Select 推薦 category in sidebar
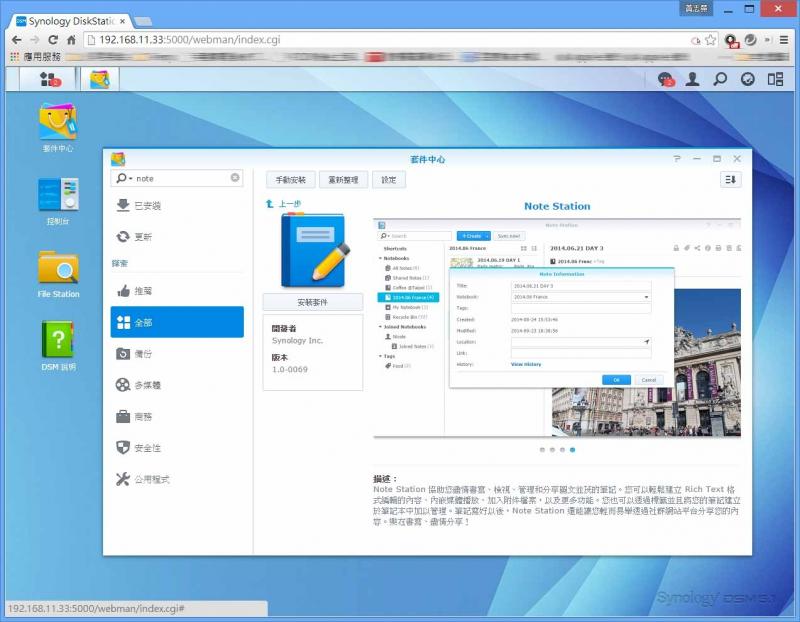Screen dimensions: 800x622 click(x=177, y=291)
